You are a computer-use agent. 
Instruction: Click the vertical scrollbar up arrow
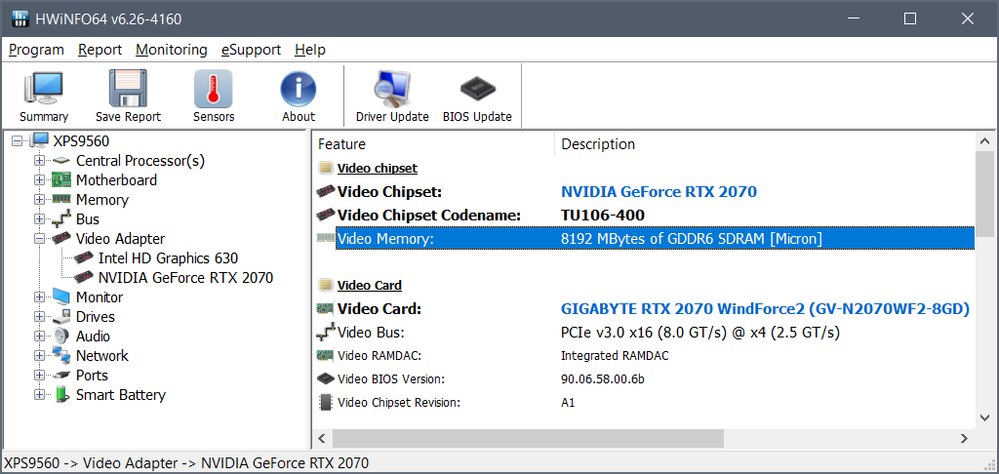pyautogui.click(x=985, y=141)
